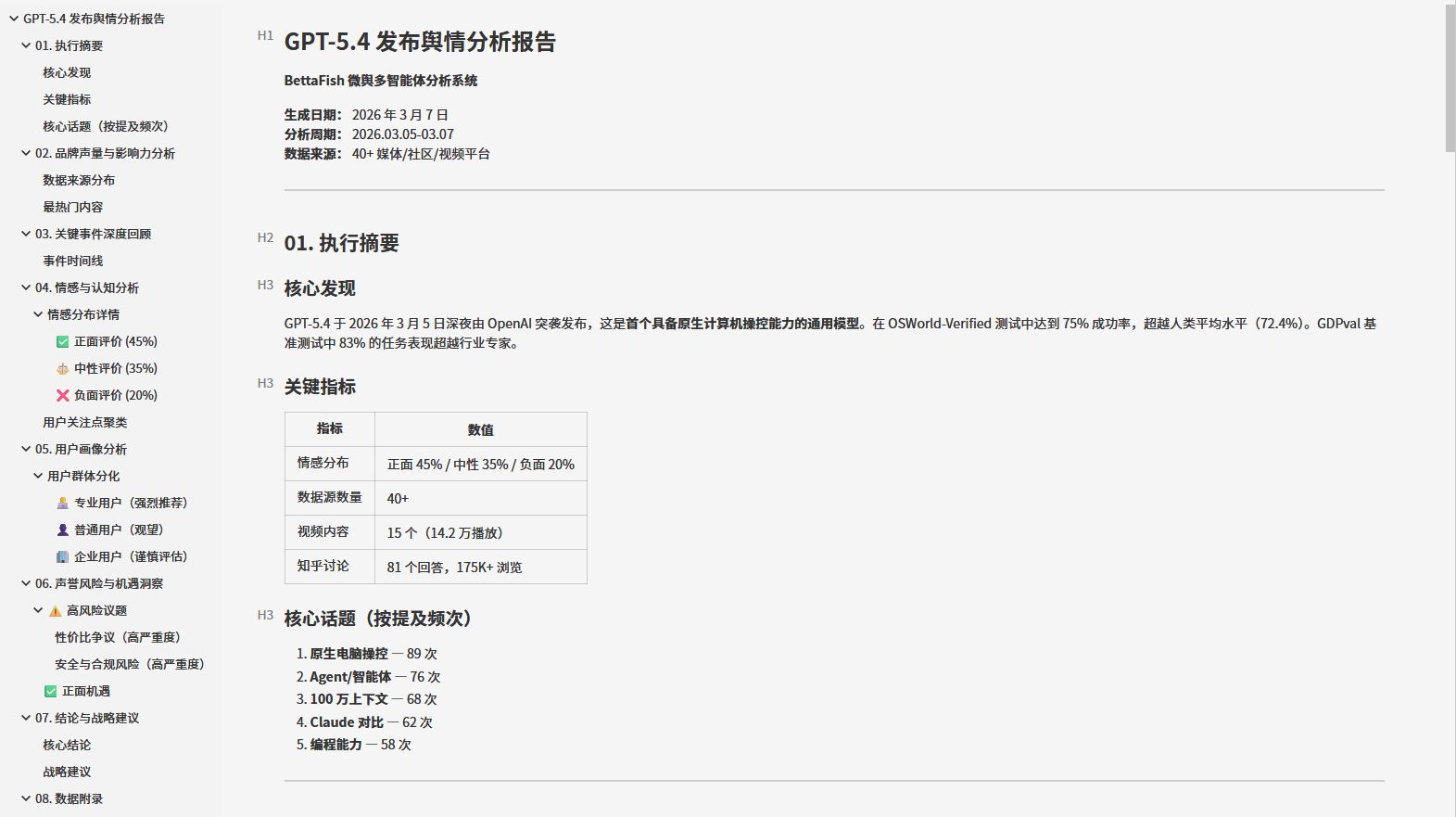Click the H2 marker beside 01. 执行摘要 heading
Screen dimensions: 1456x817
(x=265, y=238)
